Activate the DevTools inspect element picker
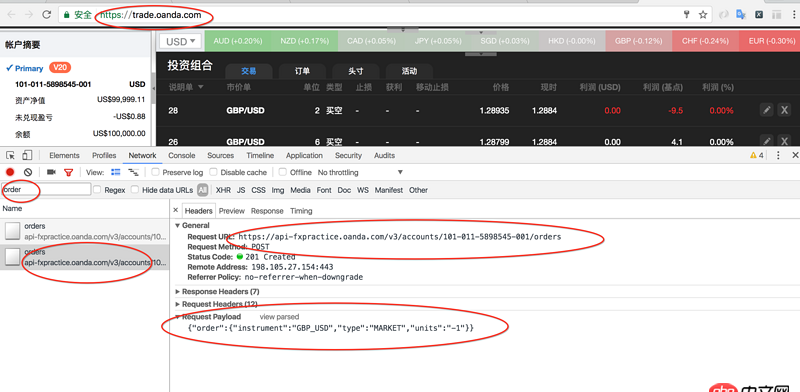This screenshot has height=392, width=800. click(x=10, y=155)
